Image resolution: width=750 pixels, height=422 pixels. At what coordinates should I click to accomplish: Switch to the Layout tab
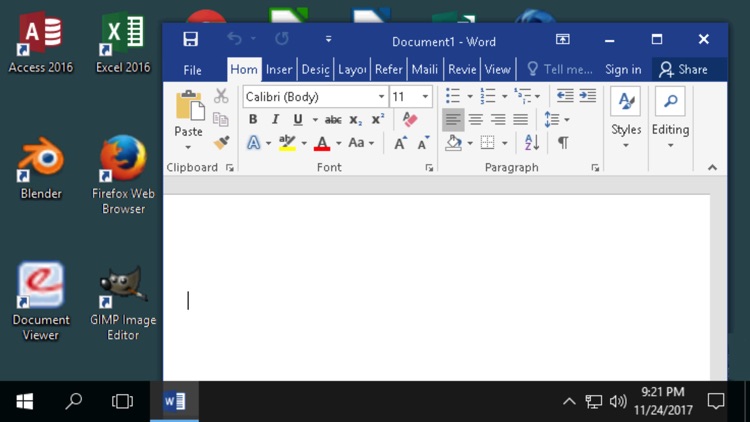pos(352,69)
